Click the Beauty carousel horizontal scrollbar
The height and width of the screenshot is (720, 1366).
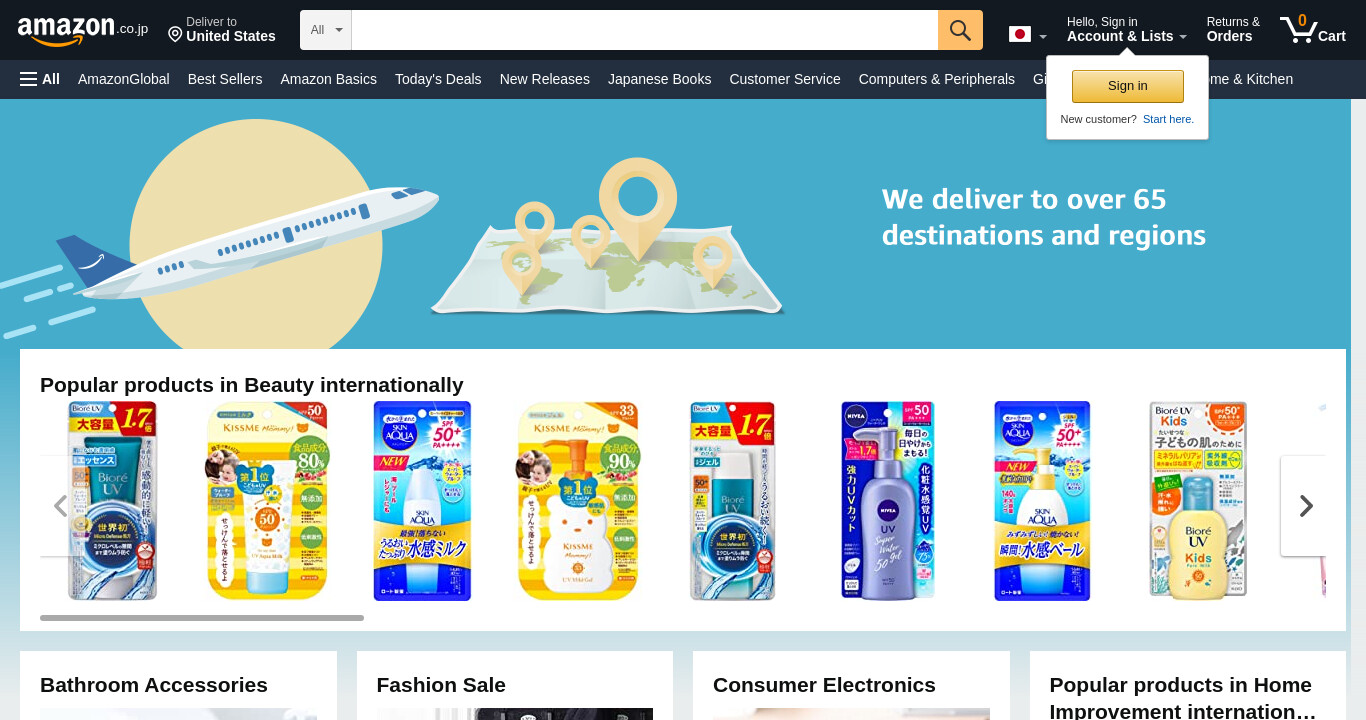[202, 618]
